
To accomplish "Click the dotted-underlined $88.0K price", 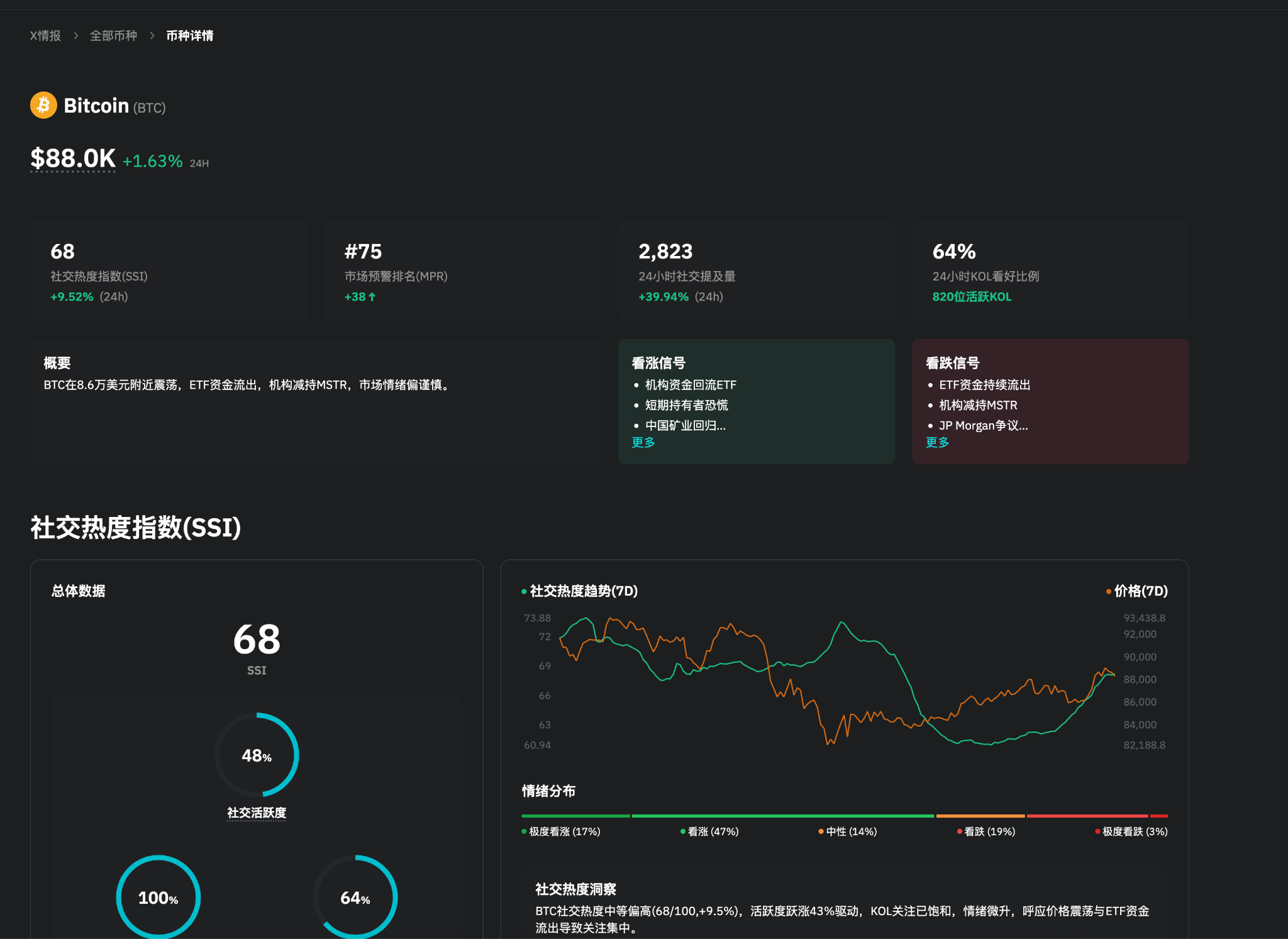I will click(73, 159).
